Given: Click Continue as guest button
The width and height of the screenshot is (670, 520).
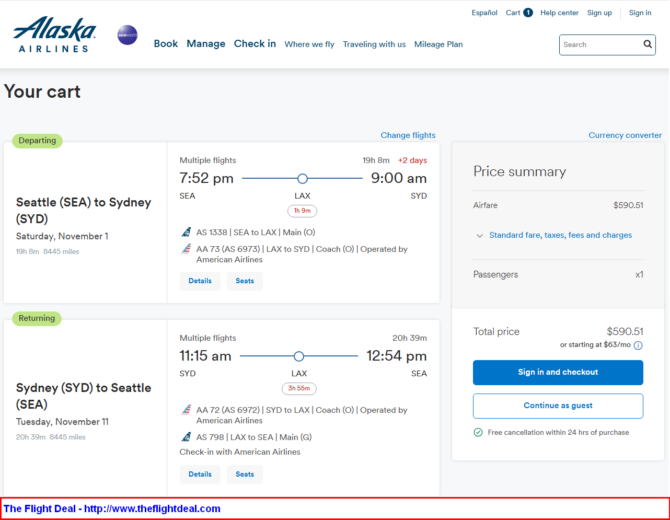Looking at the screenshot, I should coord(558,405).
